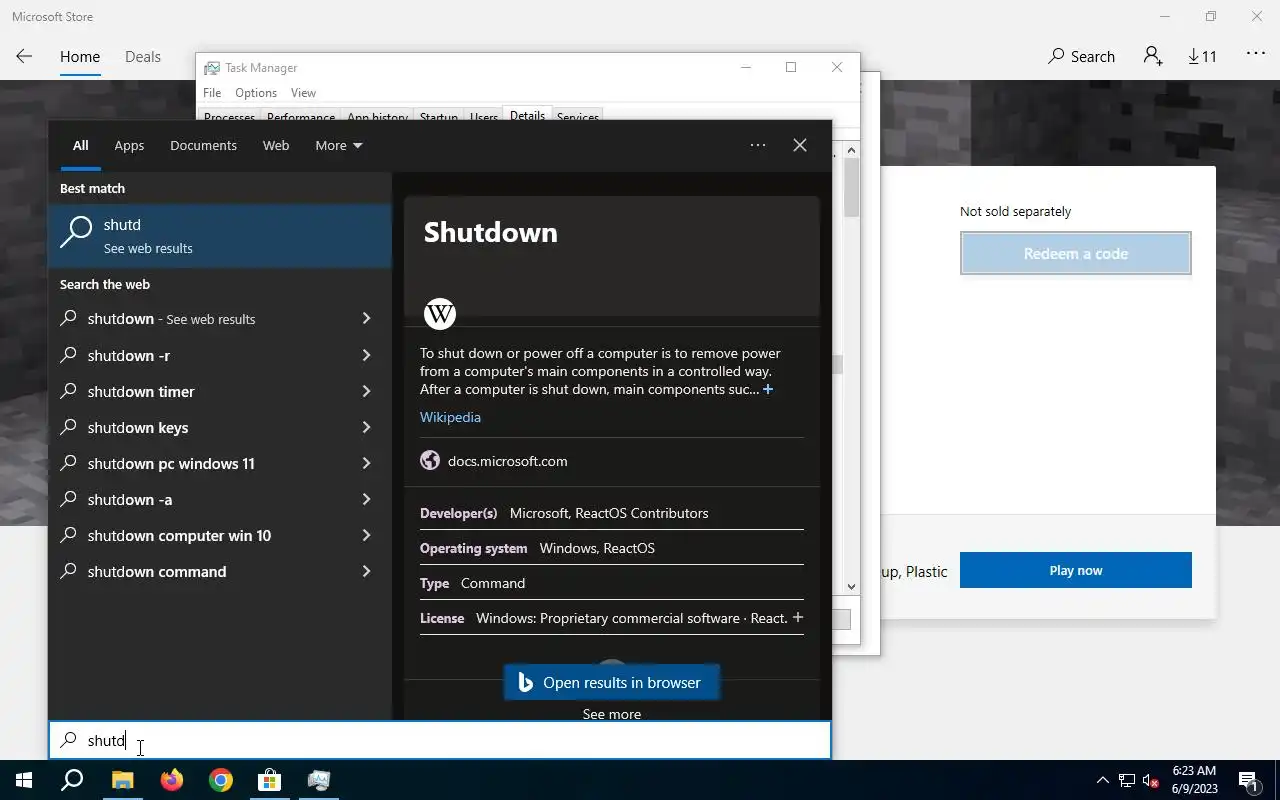Select the Web search filter tab
Image resolution: width=1280 pixels, height=800 pixels.
[276, 145]
